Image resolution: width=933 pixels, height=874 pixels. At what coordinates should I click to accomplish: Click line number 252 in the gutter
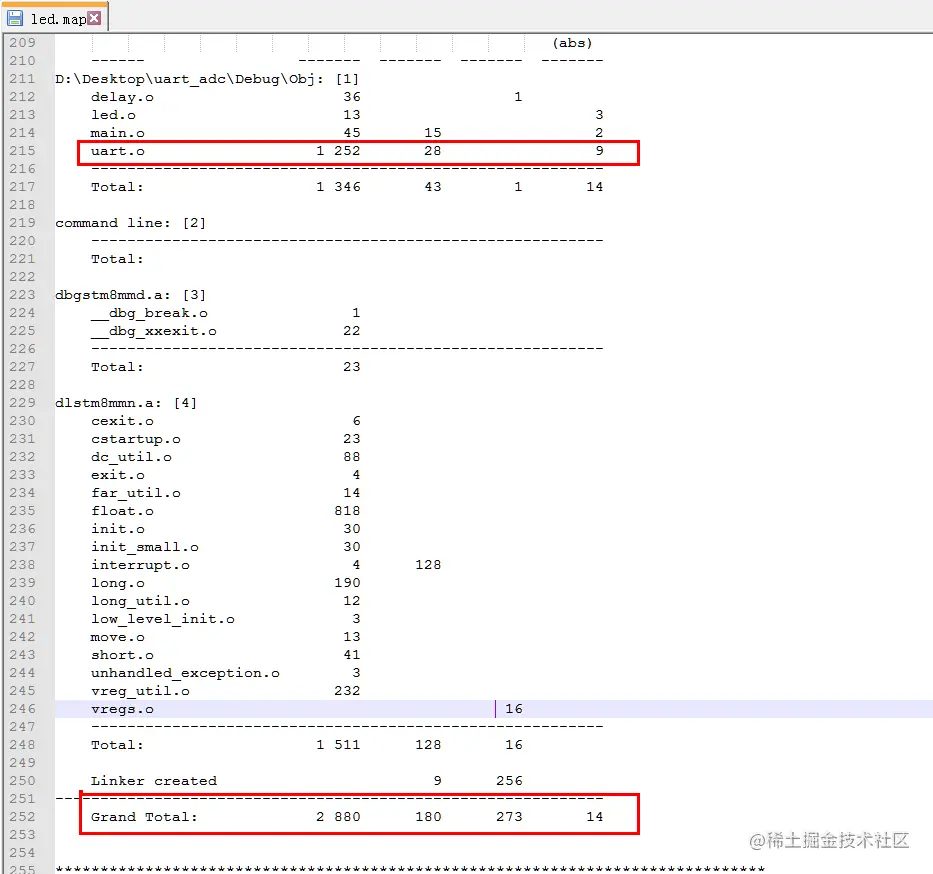point(23,816)
